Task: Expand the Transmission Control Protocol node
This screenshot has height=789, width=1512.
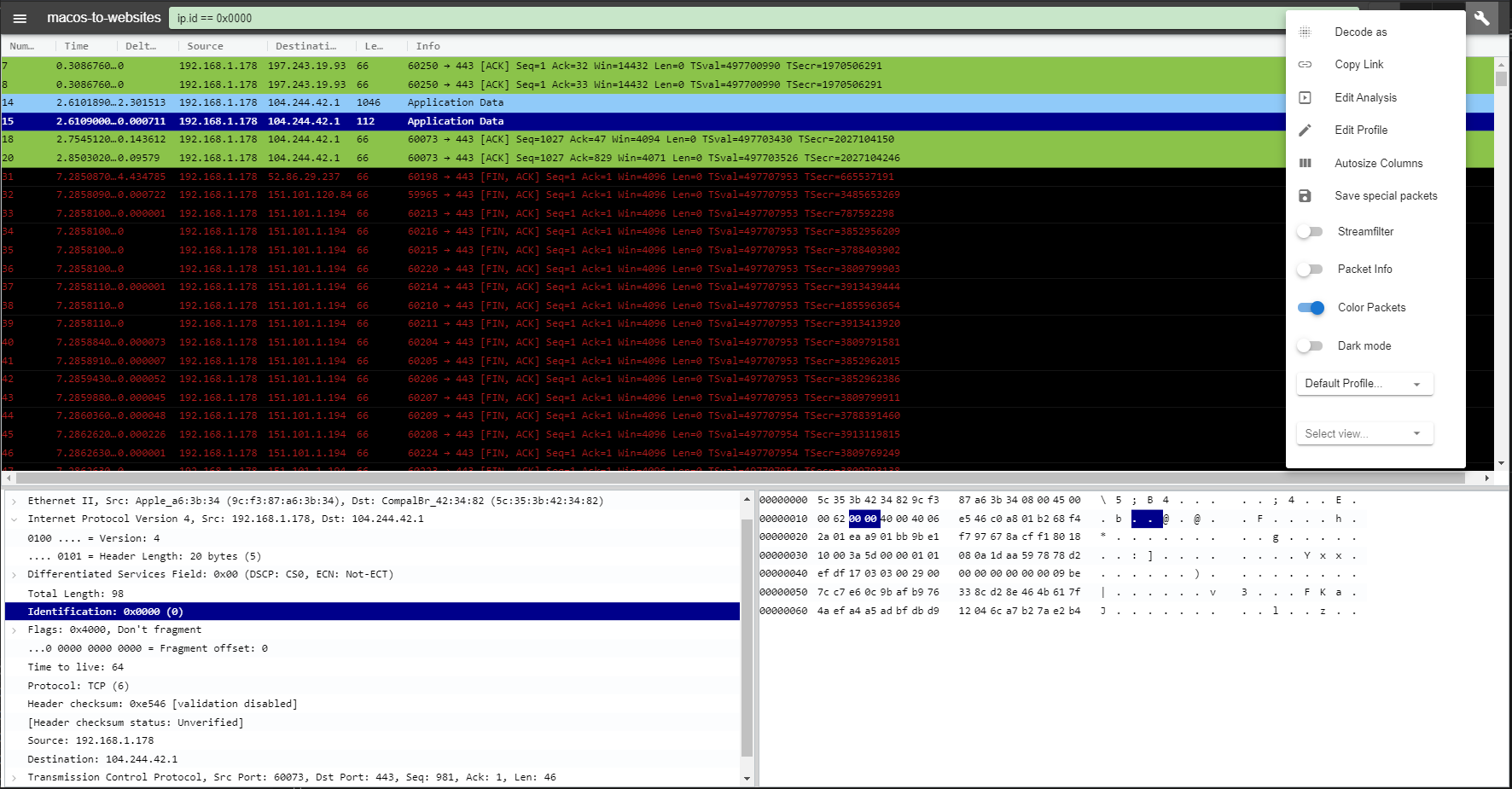Action: point(15,778)
